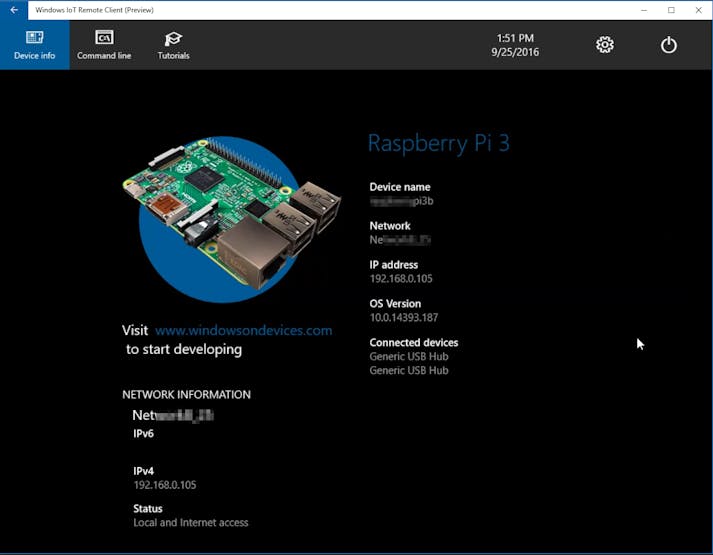Screen dimensions: 713x555
Task: Click the power button icon
Action: pos(668,45)
